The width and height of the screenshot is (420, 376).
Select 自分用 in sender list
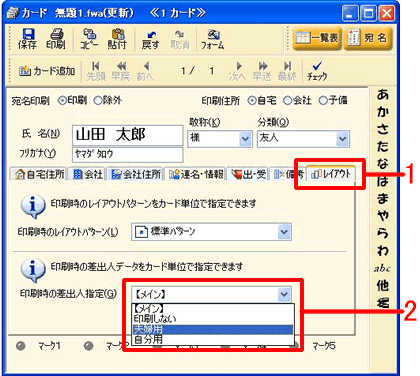pyautogui.click(x=213, y=339)
